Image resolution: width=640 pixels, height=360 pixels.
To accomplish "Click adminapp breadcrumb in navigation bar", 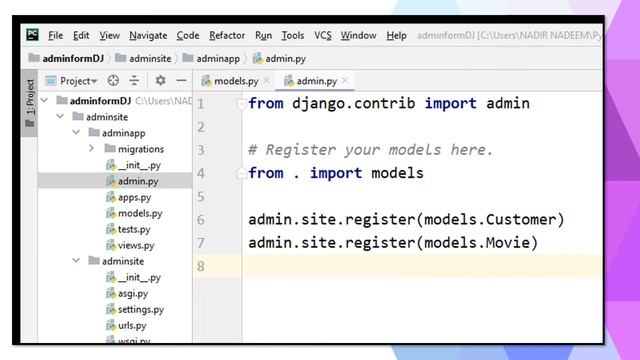I will click(211, 58).
